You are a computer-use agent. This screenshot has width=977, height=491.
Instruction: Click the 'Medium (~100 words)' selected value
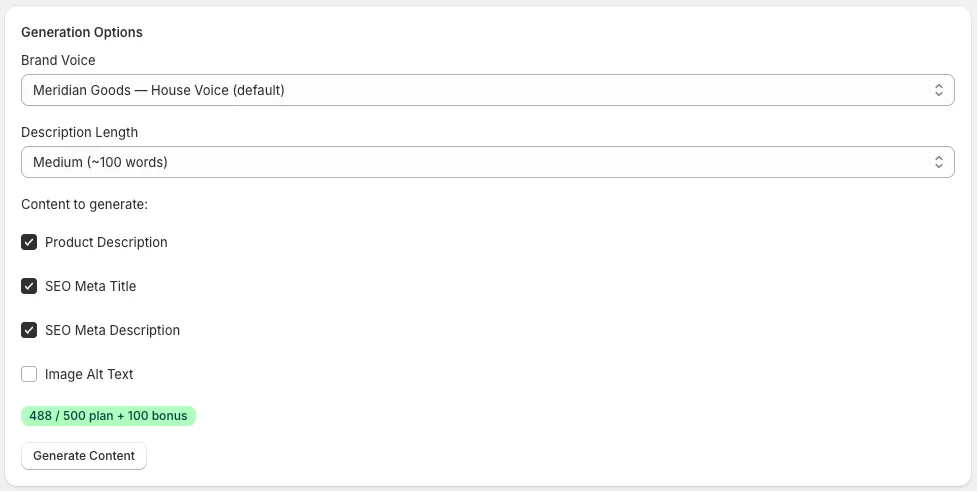(100, 162)
